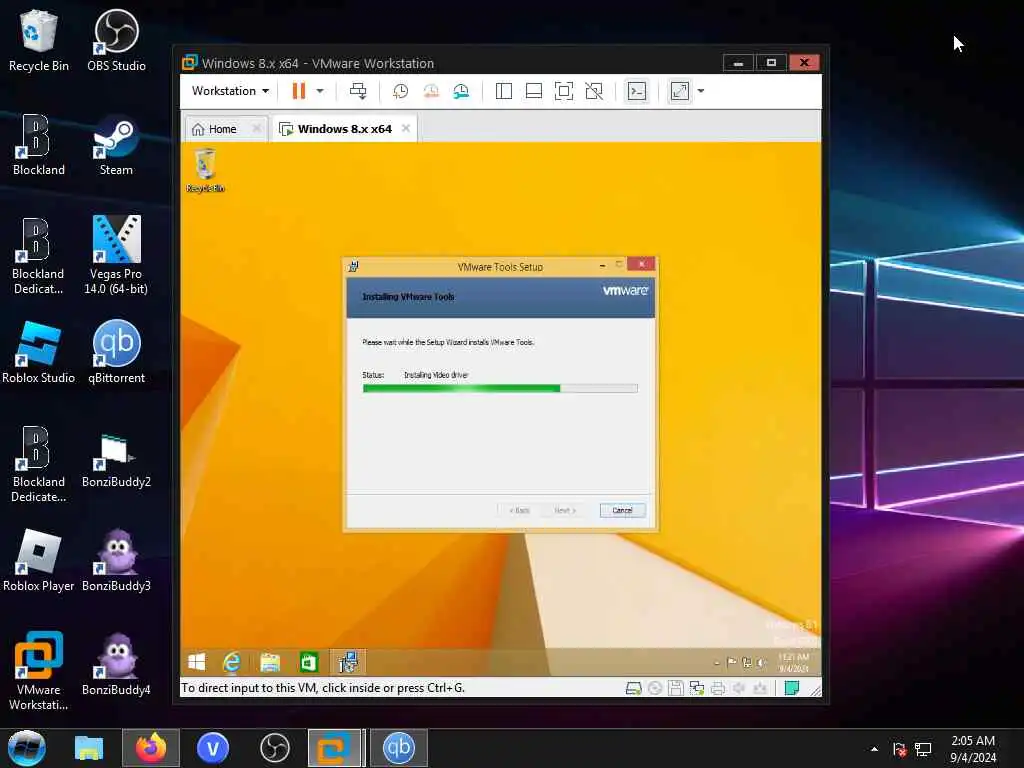Toggle the thumbnail bar view
The width and height of the screenshot is (1024, 768).
[x=534, y=91]
